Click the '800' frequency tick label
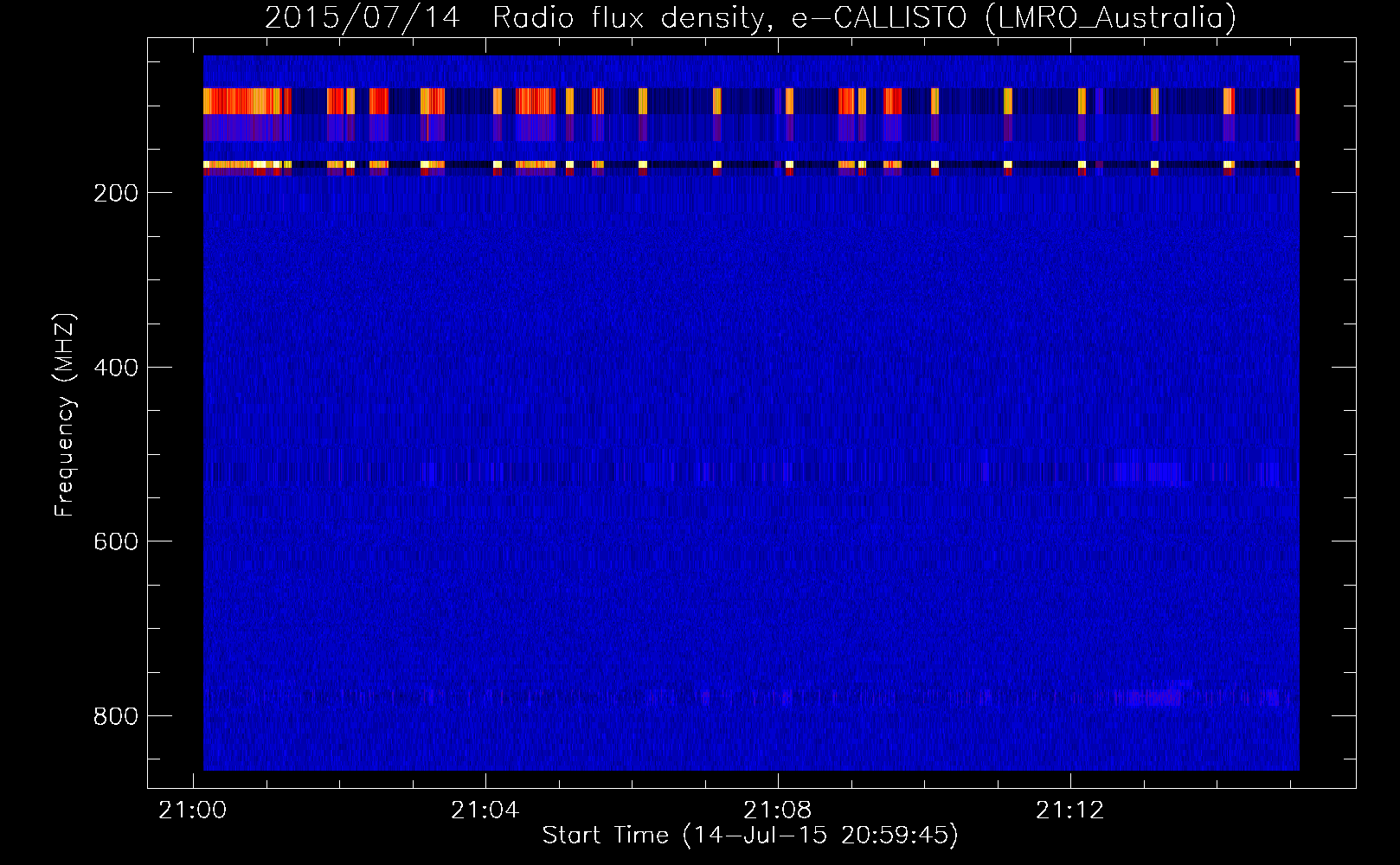The width and height of the screenshot is (1400, 865). pos(114,716)
